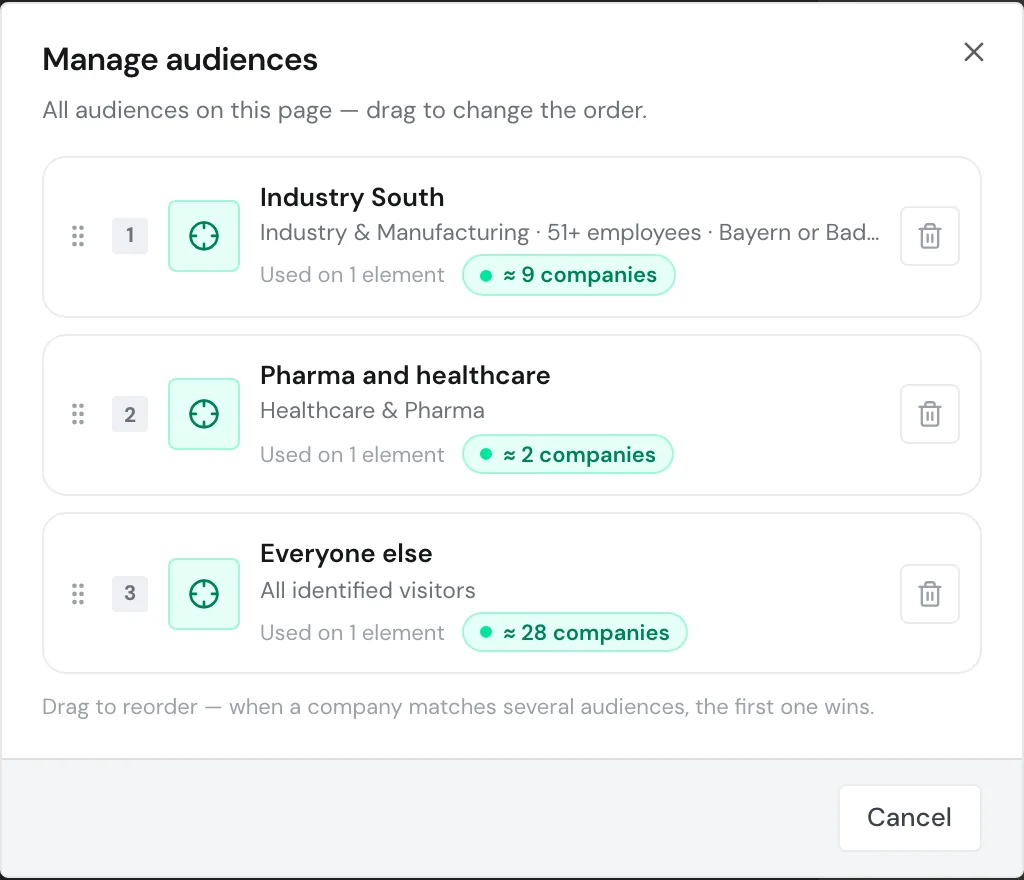Click the 'Drag to reorder' hint text

pyautogui.click(x=458, y=706)
